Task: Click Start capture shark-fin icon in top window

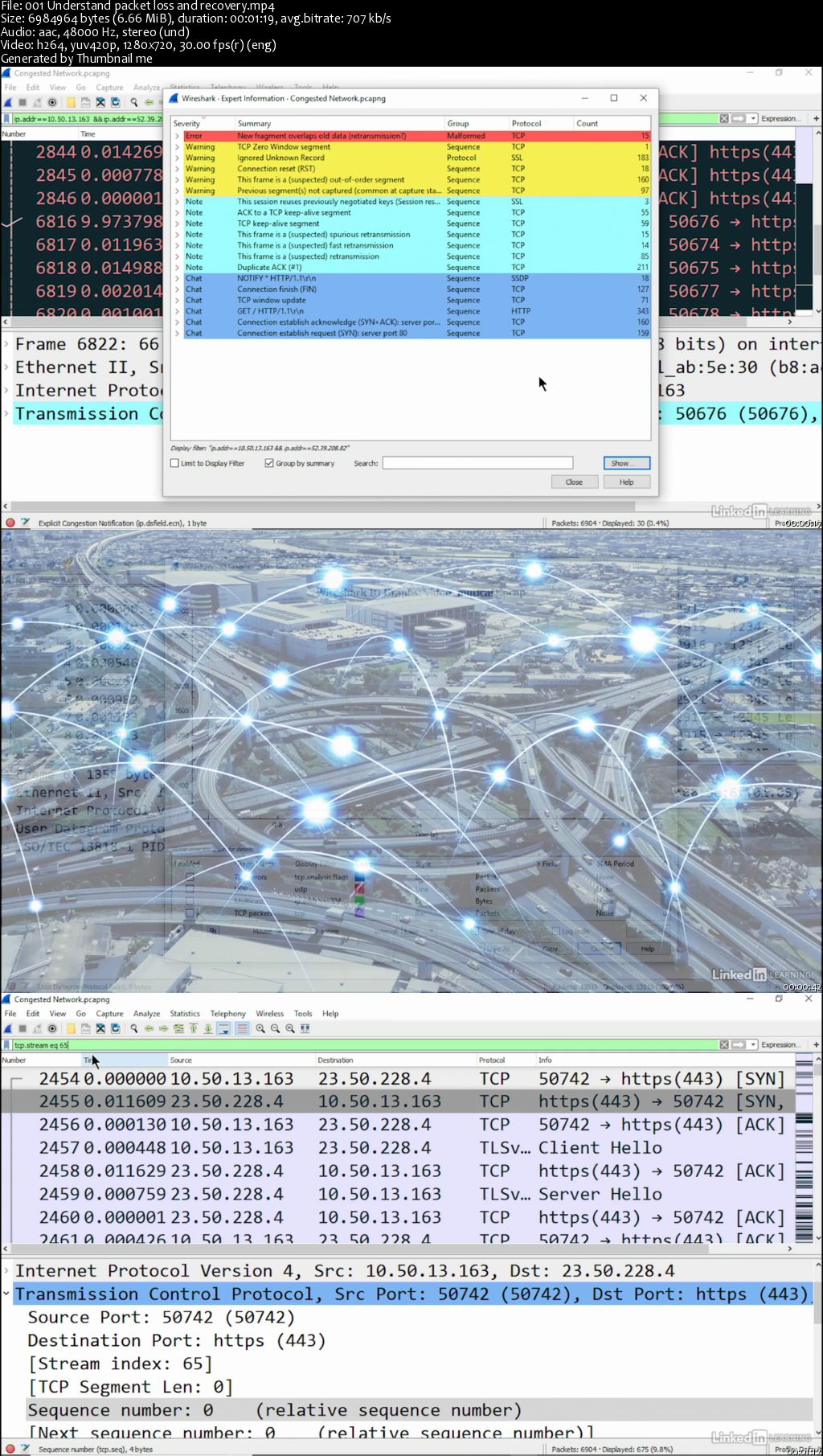Action: pyautogui.click(x=8, y=102)
